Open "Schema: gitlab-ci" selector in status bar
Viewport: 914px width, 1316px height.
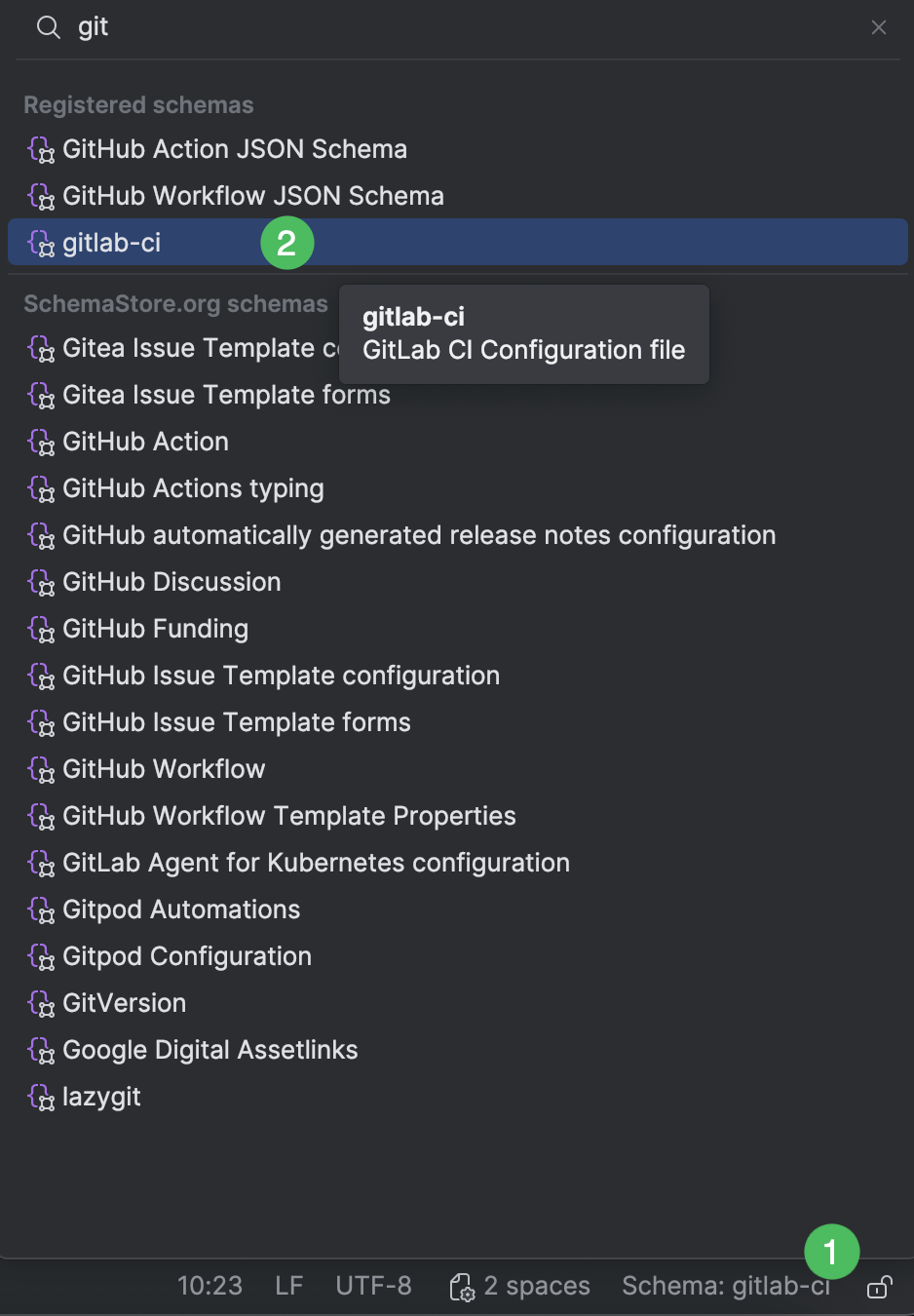tap(726, 1286)
